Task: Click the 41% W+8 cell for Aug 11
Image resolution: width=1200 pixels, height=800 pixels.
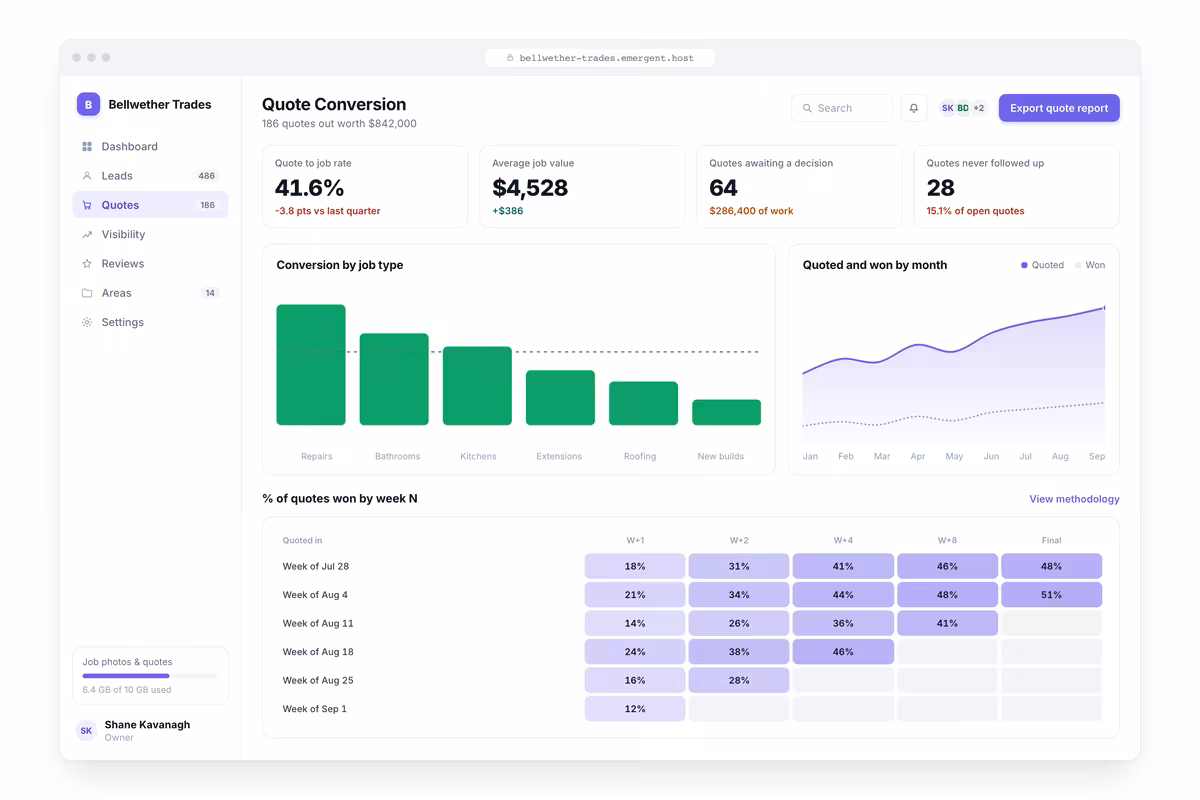Action: click(x=947, y=623)
